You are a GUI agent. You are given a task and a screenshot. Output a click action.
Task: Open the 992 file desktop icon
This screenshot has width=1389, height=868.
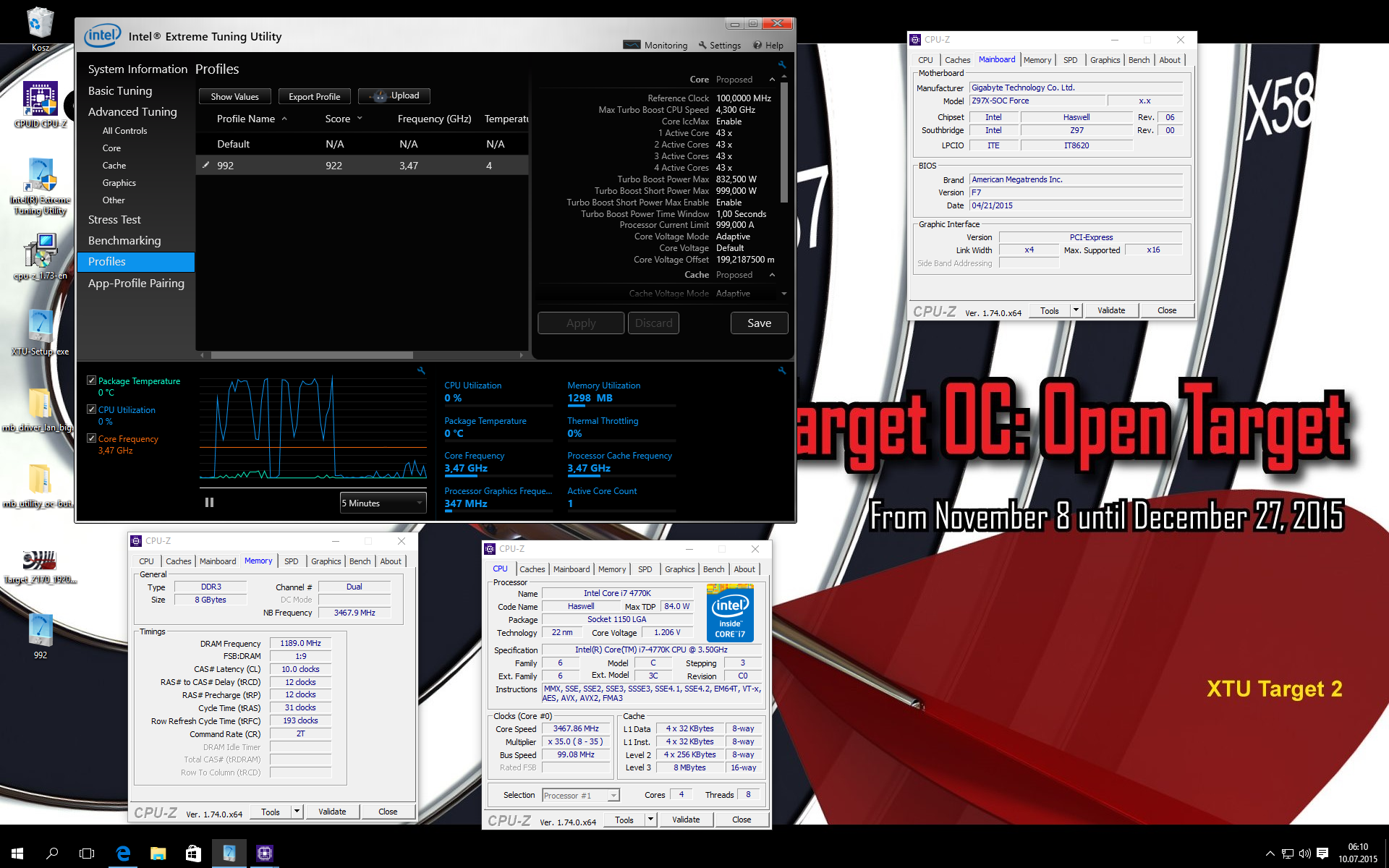coord(41,637)
